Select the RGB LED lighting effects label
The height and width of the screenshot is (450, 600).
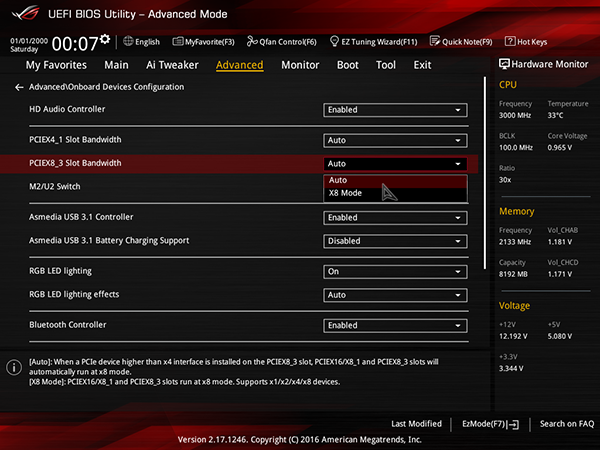tap(74, 295)
